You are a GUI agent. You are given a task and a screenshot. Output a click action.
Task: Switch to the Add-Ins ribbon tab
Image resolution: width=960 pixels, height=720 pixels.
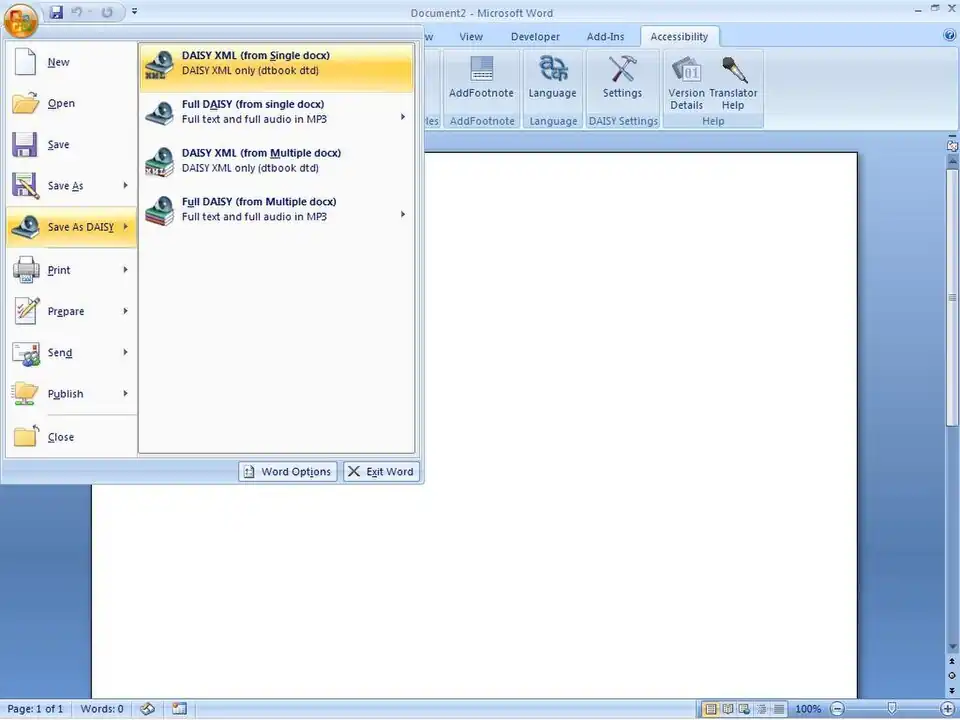click(x=605, y=37)
